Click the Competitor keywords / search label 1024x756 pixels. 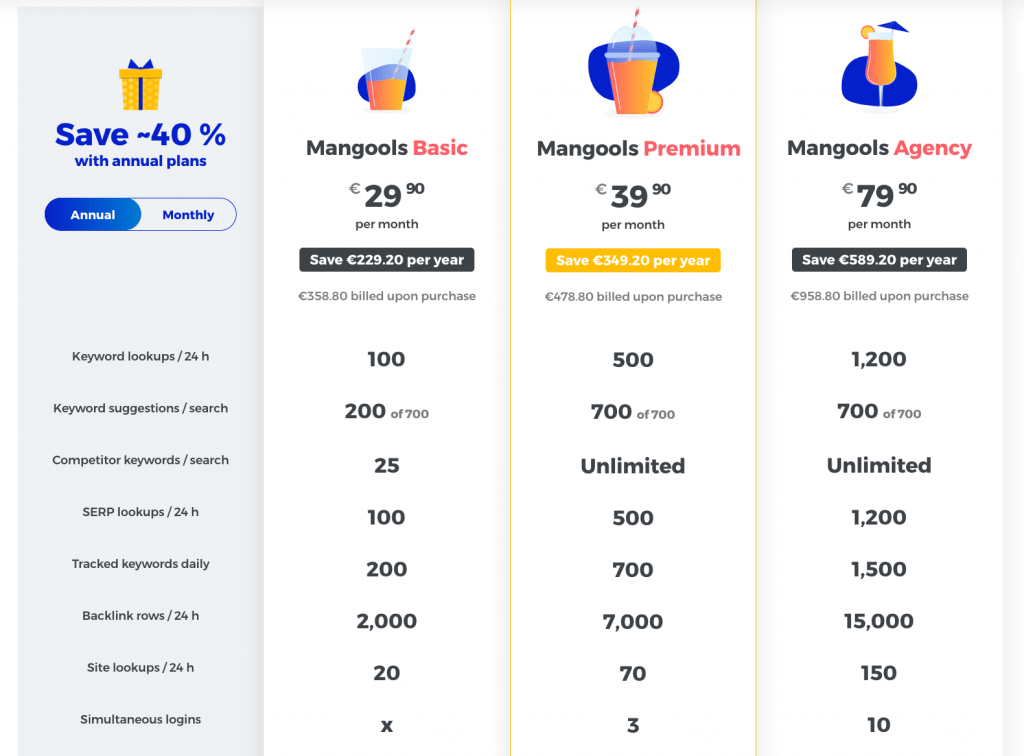[140, 460]
